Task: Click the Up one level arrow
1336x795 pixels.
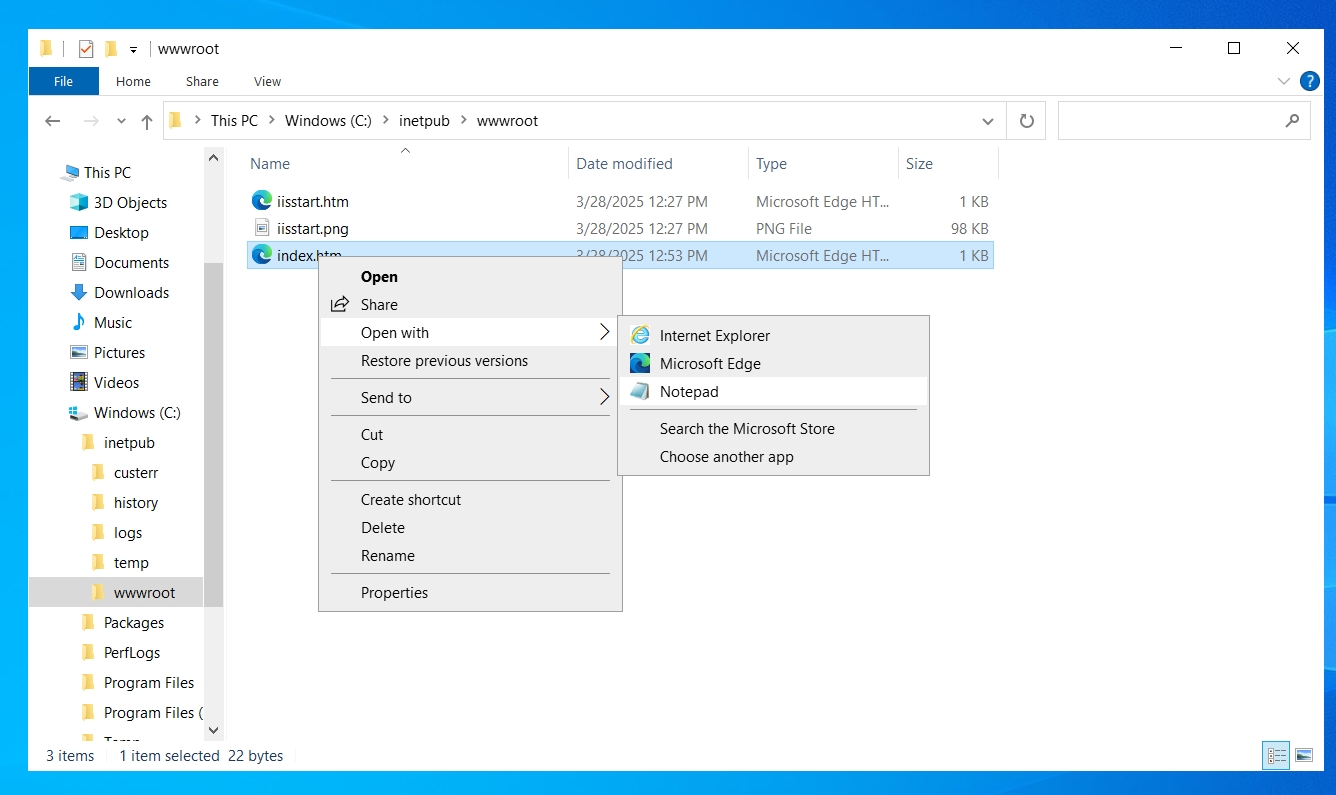Action: click(x=147, y=121)
